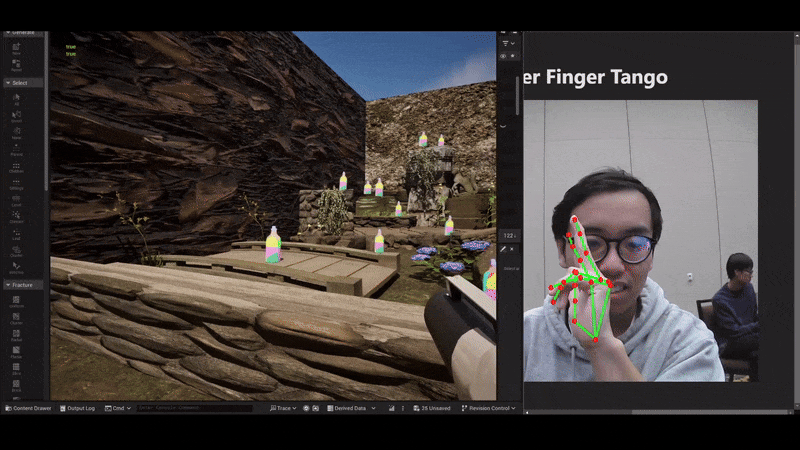Viewport: 800px width, 450px height.
Task: Open the Trace dropdown
Action: tap(283, 408)
